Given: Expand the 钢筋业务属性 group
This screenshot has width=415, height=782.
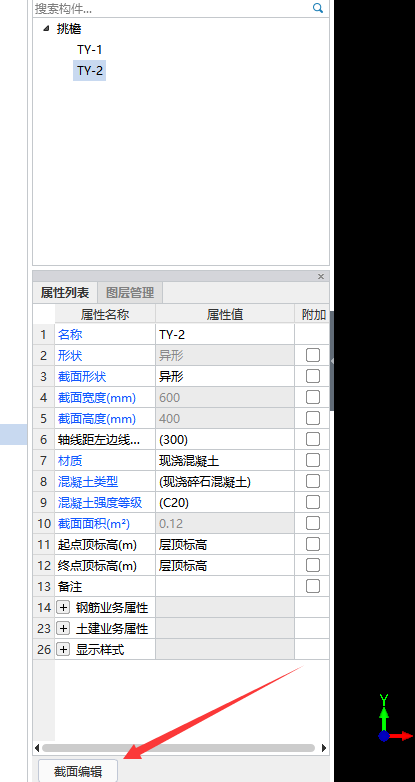Looking at the screenshot, I should pyautogui.click(x=63, y=607).
